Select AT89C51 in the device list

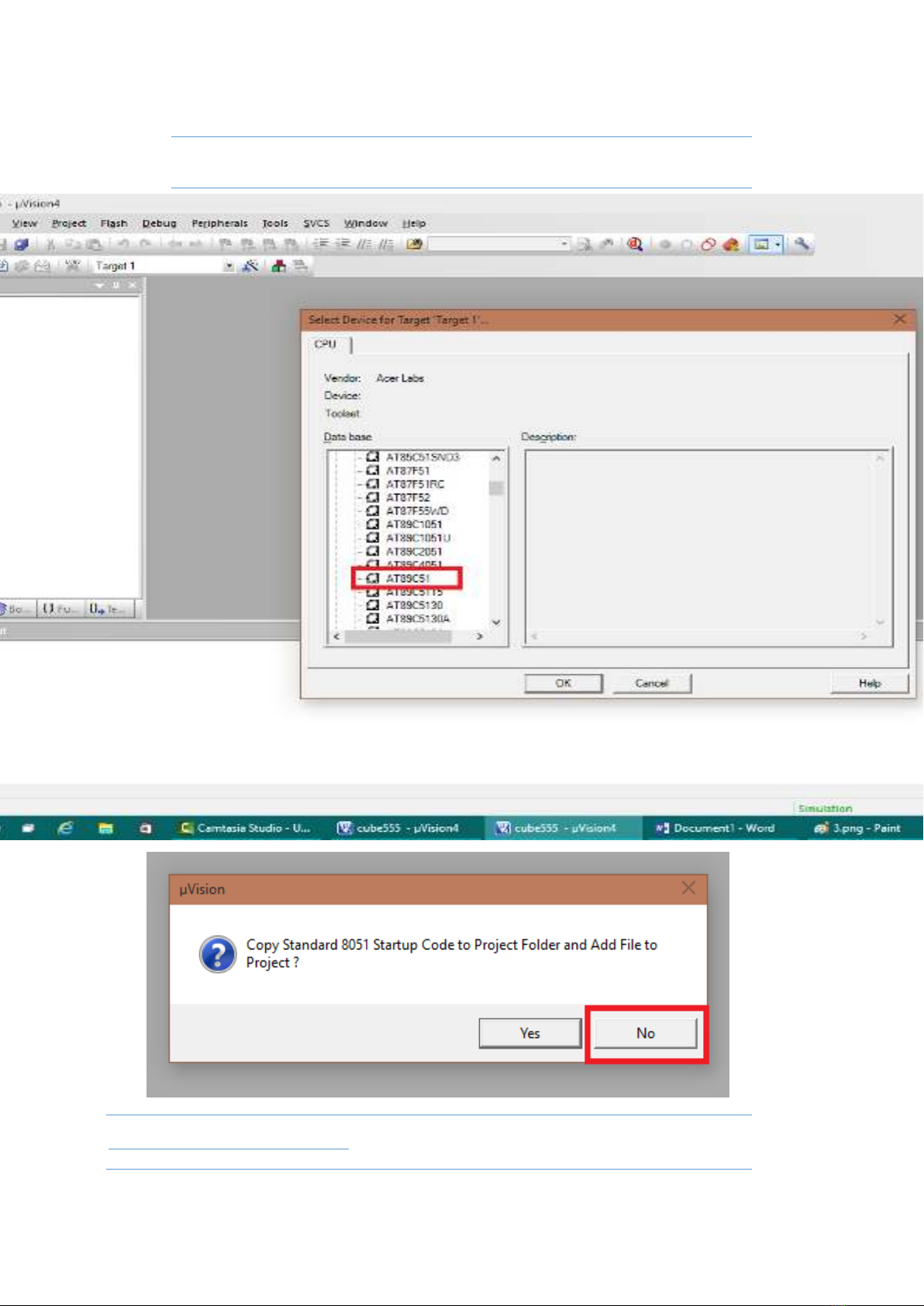(x=408, y=578)
